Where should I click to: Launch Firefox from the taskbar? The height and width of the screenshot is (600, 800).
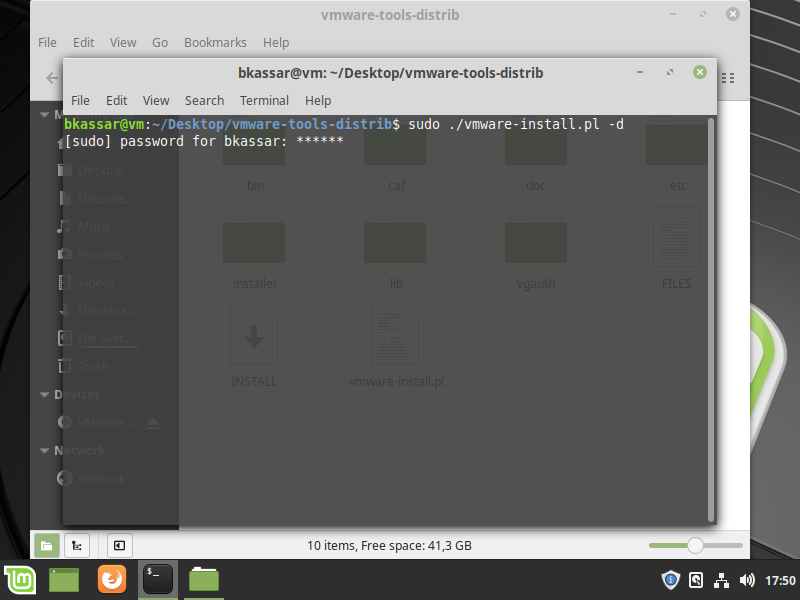coord(112,580)
